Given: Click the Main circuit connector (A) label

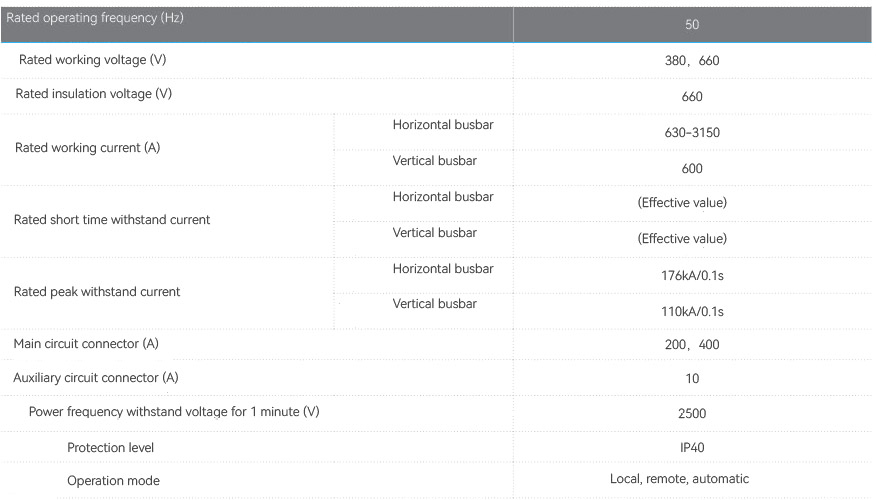Looking at the screenshot, I should tap(86, 344).
